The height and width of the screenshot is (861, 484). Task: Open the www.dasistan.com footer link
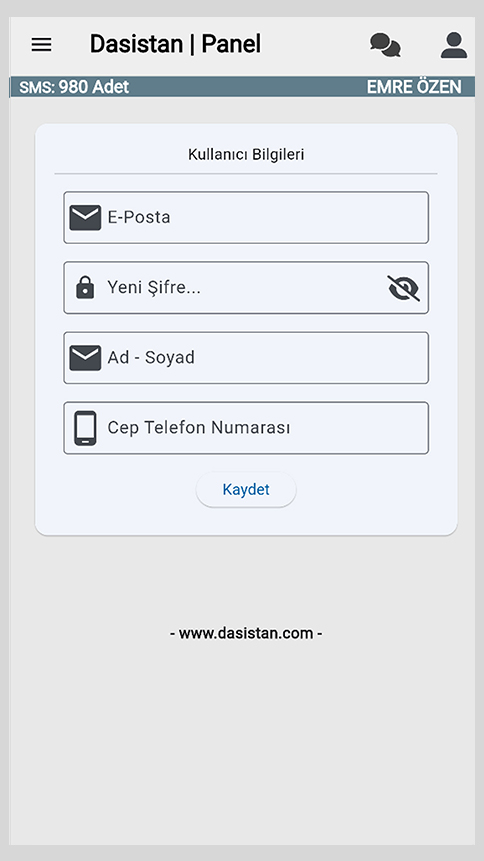(x=246, y=633)
